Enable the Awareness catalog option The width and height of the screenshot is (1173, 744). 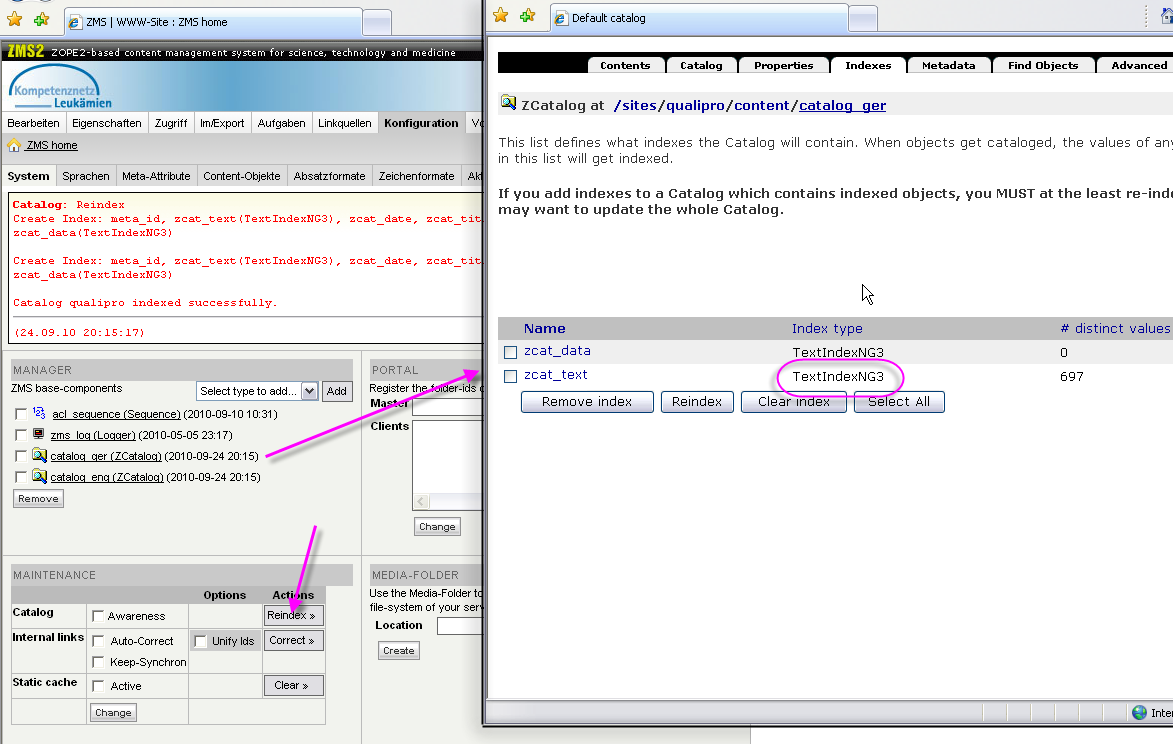pyautogui.click(x=98, y=616)
